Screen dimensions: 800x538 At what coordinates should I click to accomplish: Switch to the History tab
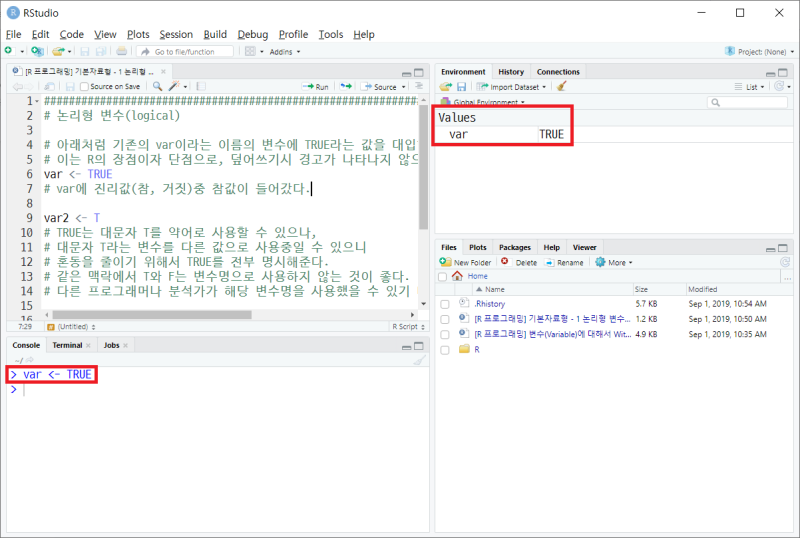tap(511, 72)
